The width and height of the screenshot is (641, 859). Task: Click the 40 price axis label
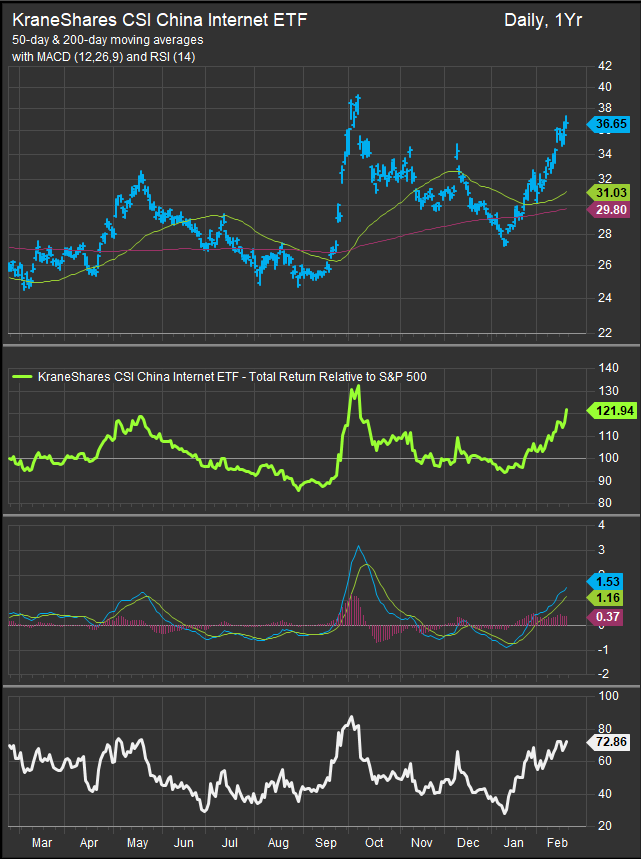tap(605, 87)
